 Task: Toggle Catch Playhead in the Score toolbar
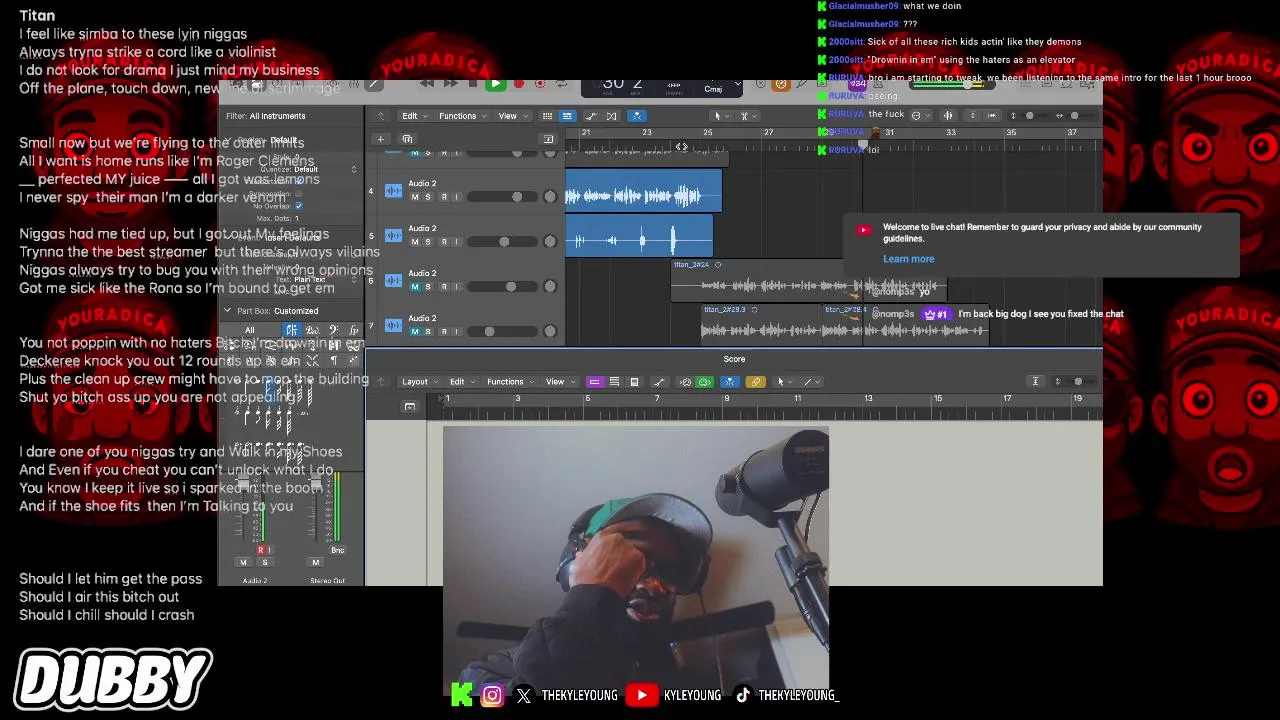click(x=730, y=382)
